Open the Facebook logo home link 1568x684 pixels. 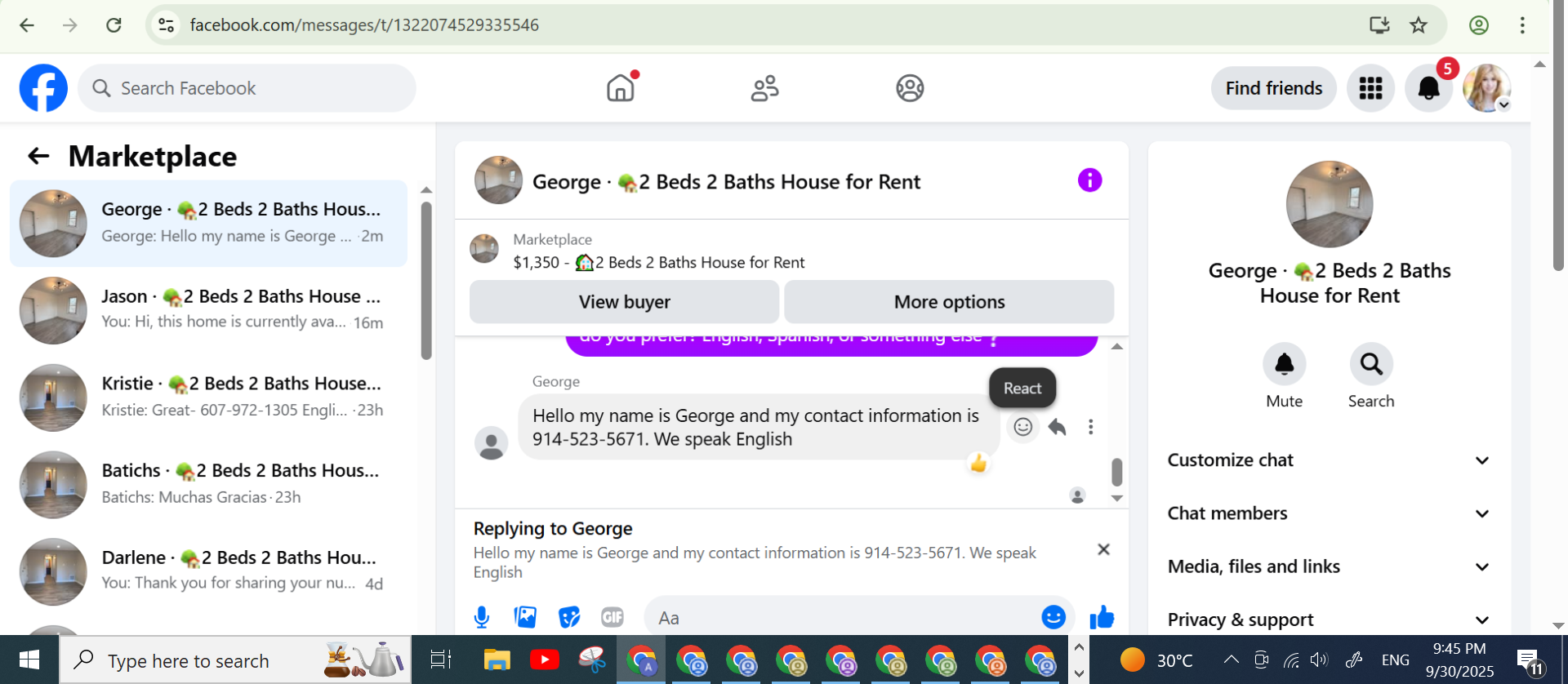(x=43, y=88)
